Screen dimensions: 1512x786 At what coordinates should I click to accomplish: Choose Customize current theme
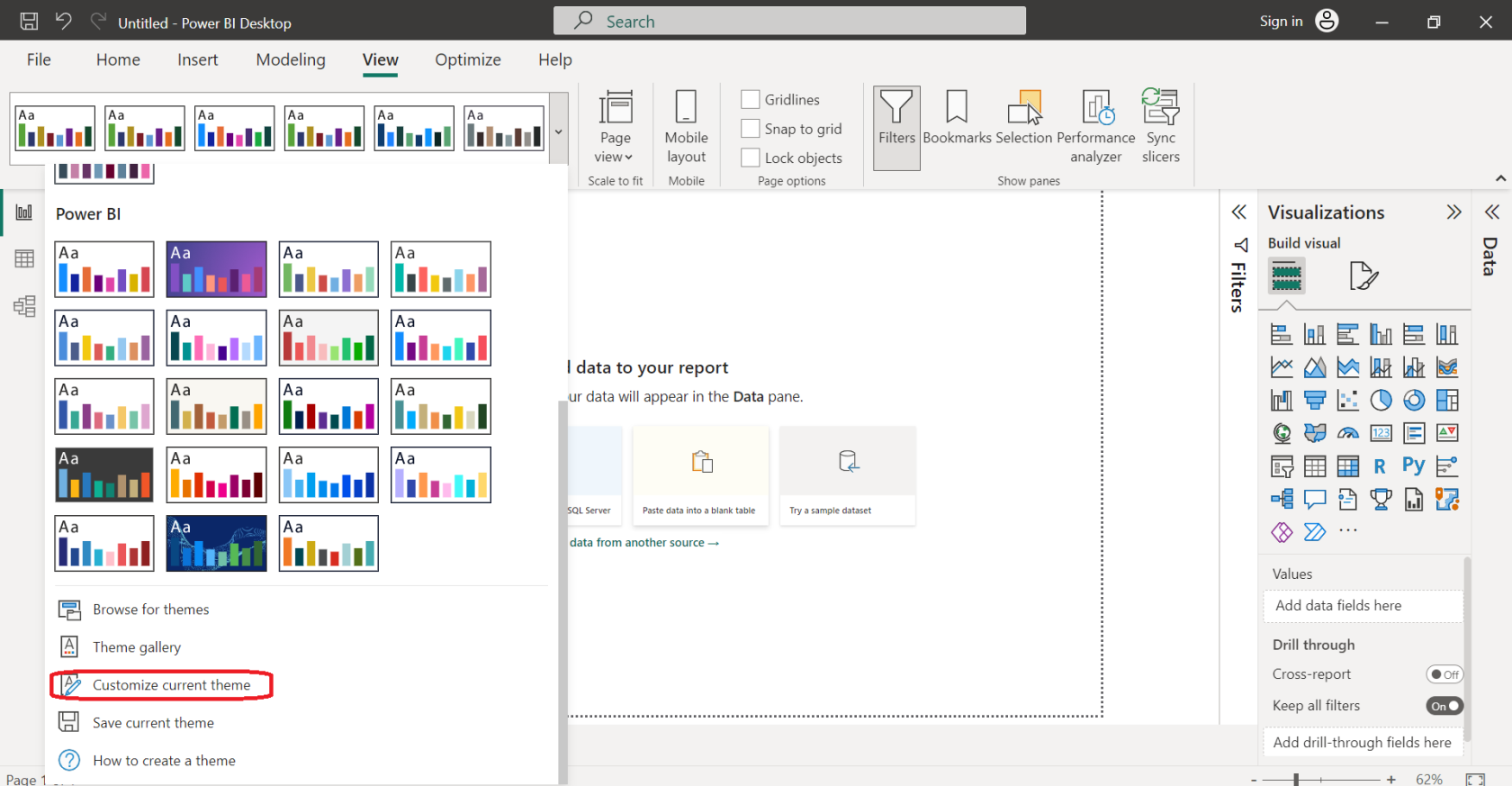pos(171,685)
